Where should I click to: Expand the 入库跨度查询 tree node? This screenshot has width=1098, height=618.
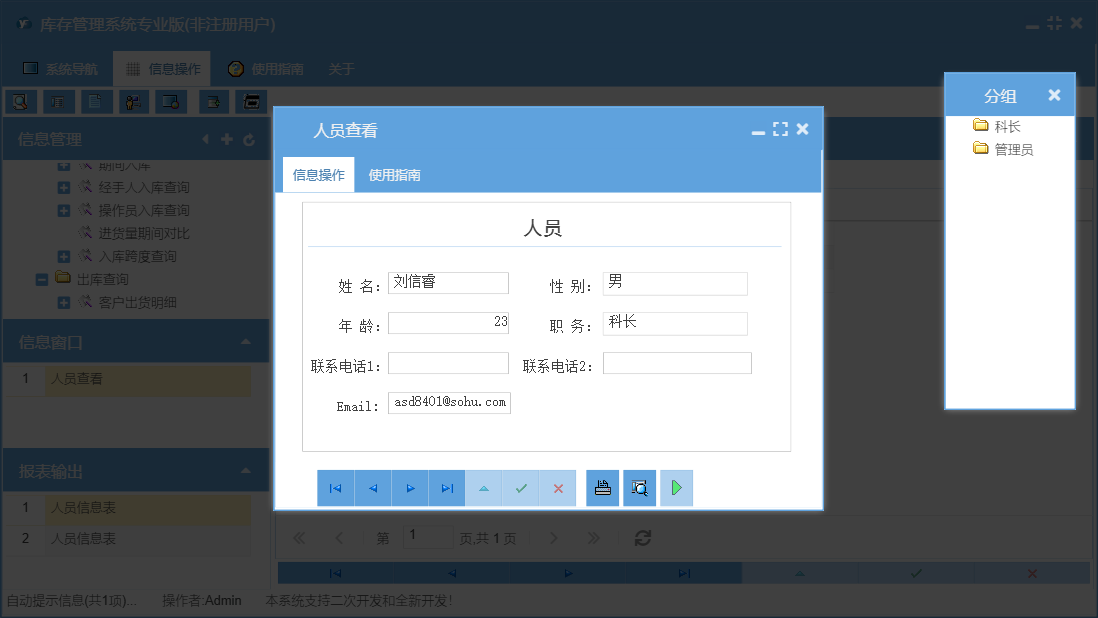[x=64, y=254]
